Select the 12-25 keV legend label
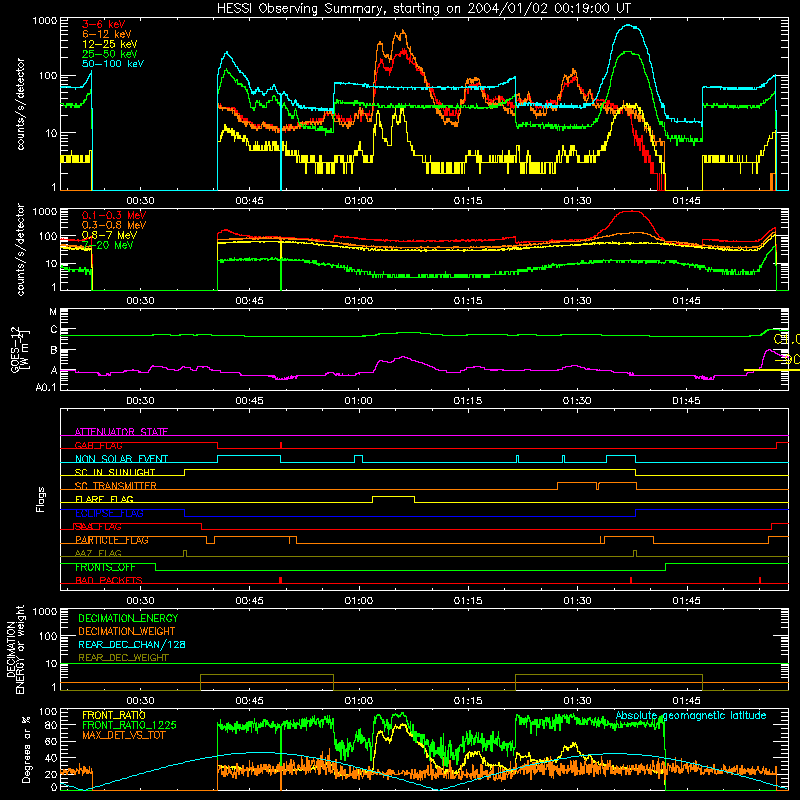Viewport: 800px width, 800px height. click(x=110, y=44)
